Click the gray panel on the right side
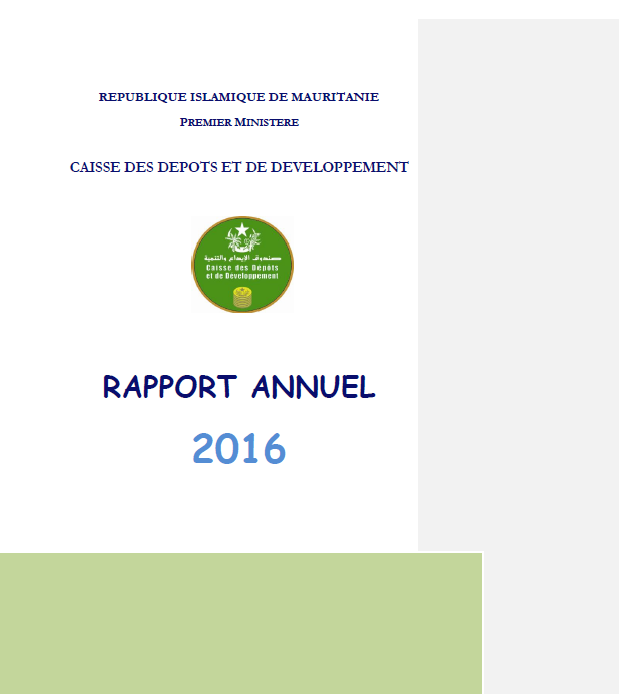Viewport: 619px width, 694px height. pyautogui.click(x=518, y=280)
